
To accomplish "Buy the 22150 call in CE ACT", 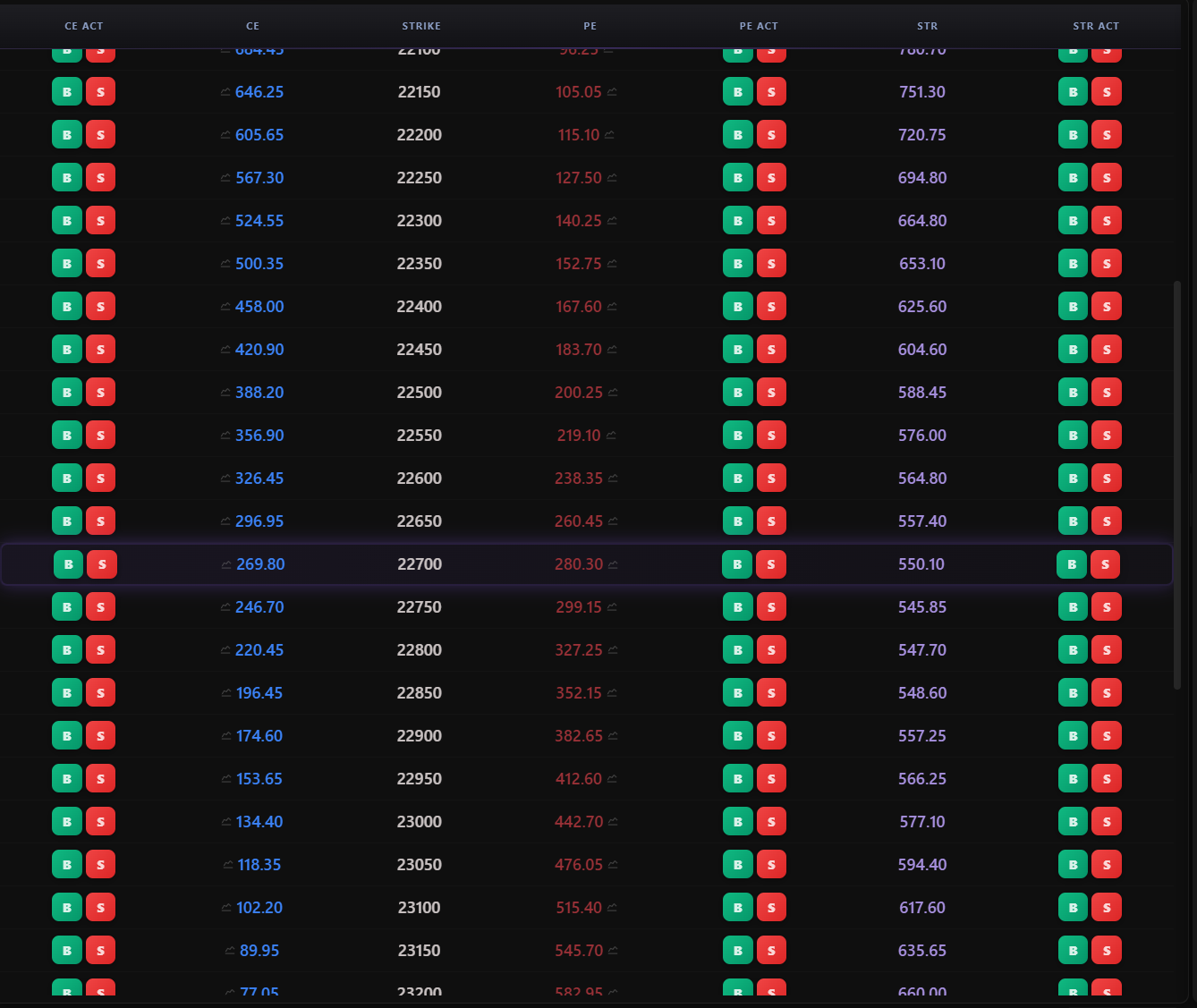I will pyautogui.click(x=67, y=92).
